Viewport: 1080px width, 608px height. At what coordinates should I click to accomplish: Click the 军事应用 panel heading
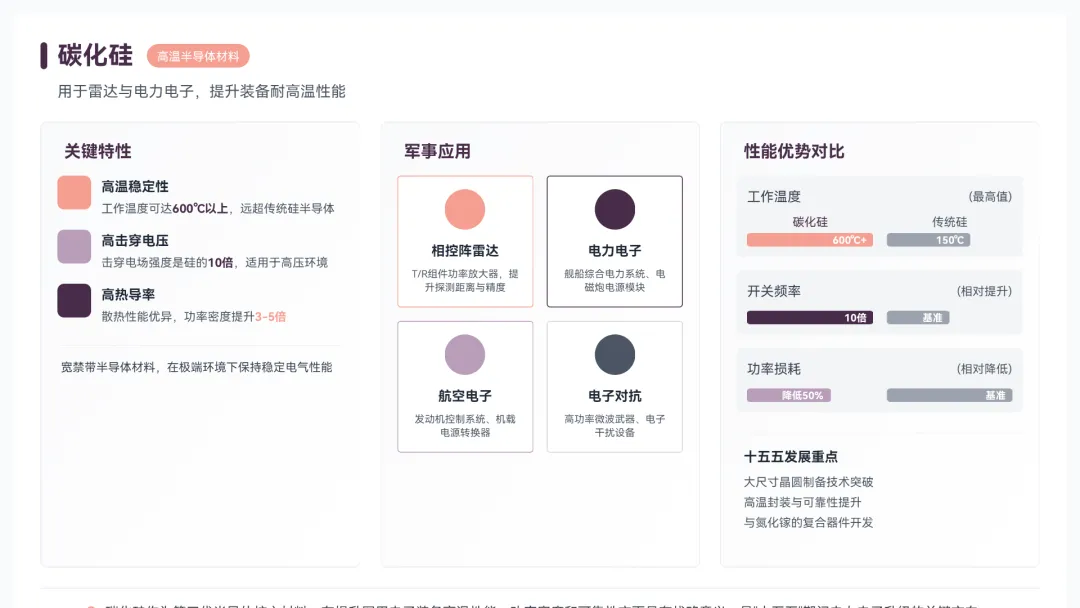[437, 151]
